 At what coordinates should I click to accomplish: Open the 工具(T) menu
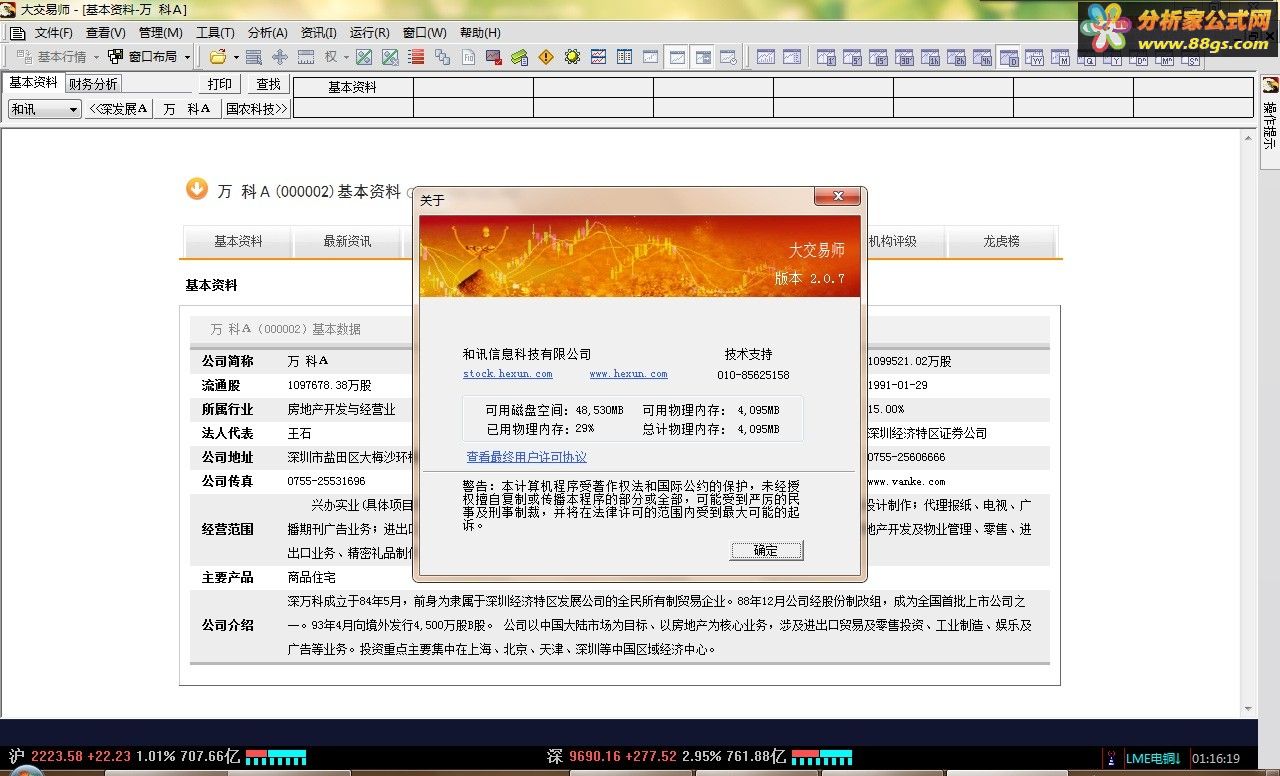coord(215,33)
